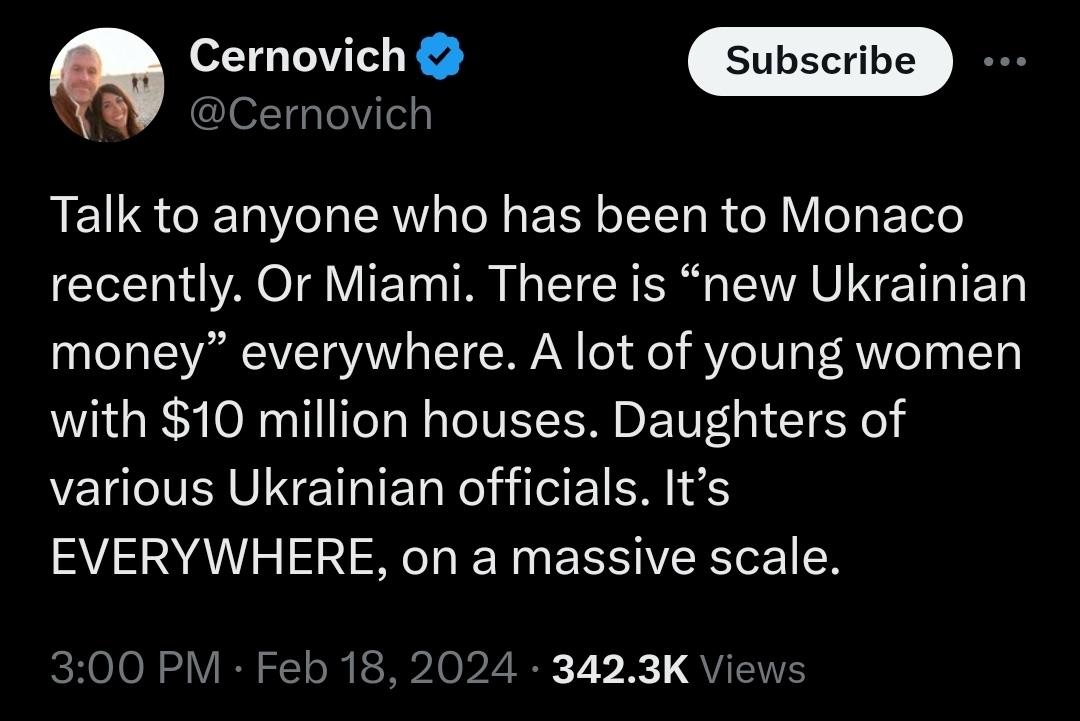1080x721 pixels.
Task: Open the three-dot more options menu
Action: coord(1004,62)
